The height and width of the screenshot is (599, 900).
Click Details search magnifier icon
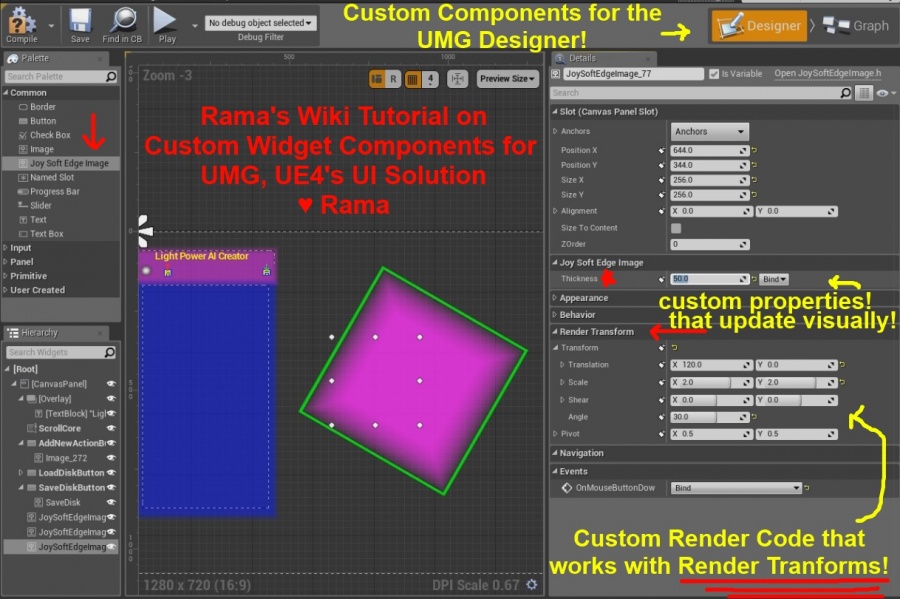click(845, 93)
